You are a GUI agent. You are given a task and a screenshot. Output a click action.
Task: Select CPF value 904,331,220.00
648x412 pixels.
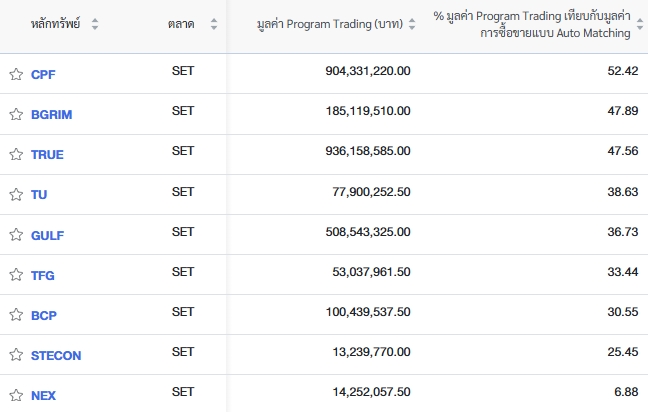pyautogui.click(x=368, y=71)
